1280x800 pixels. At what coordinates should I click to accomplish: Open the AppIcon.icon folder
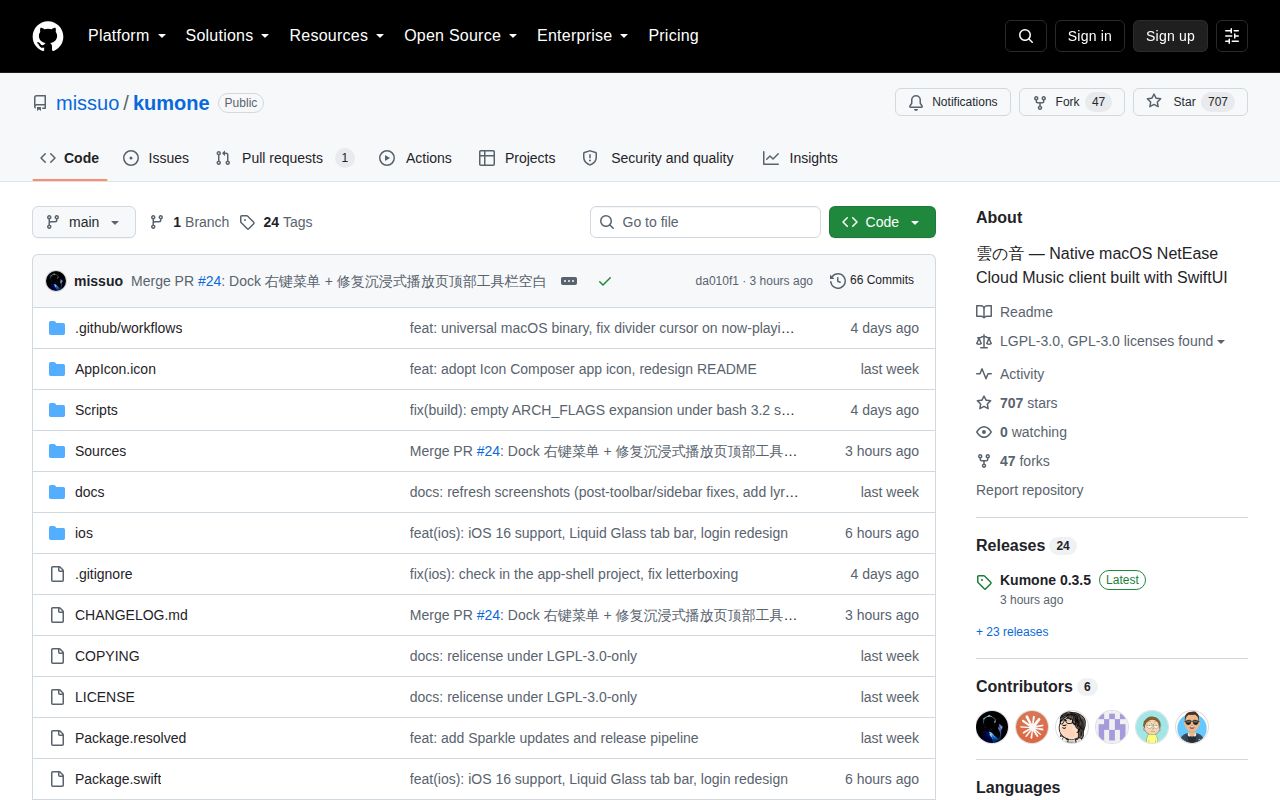coord(115,369)
